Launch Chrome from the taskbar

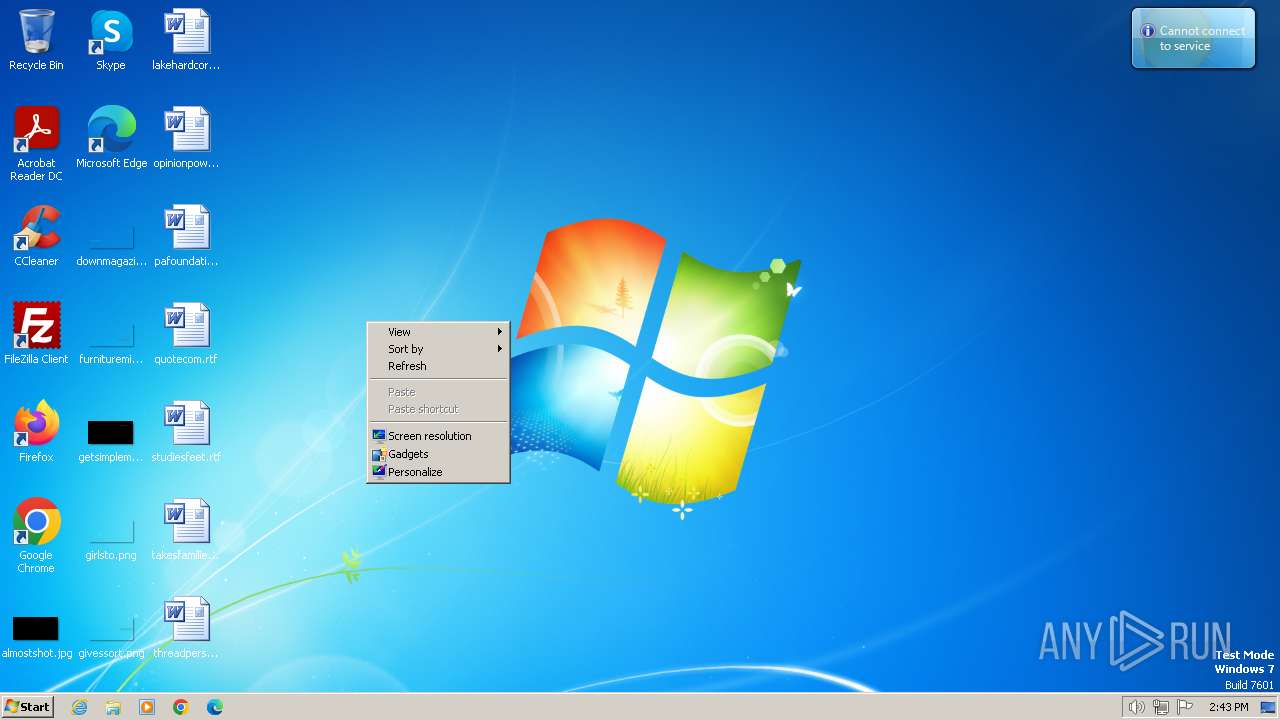pyautogui.click(x=181, y=707)
